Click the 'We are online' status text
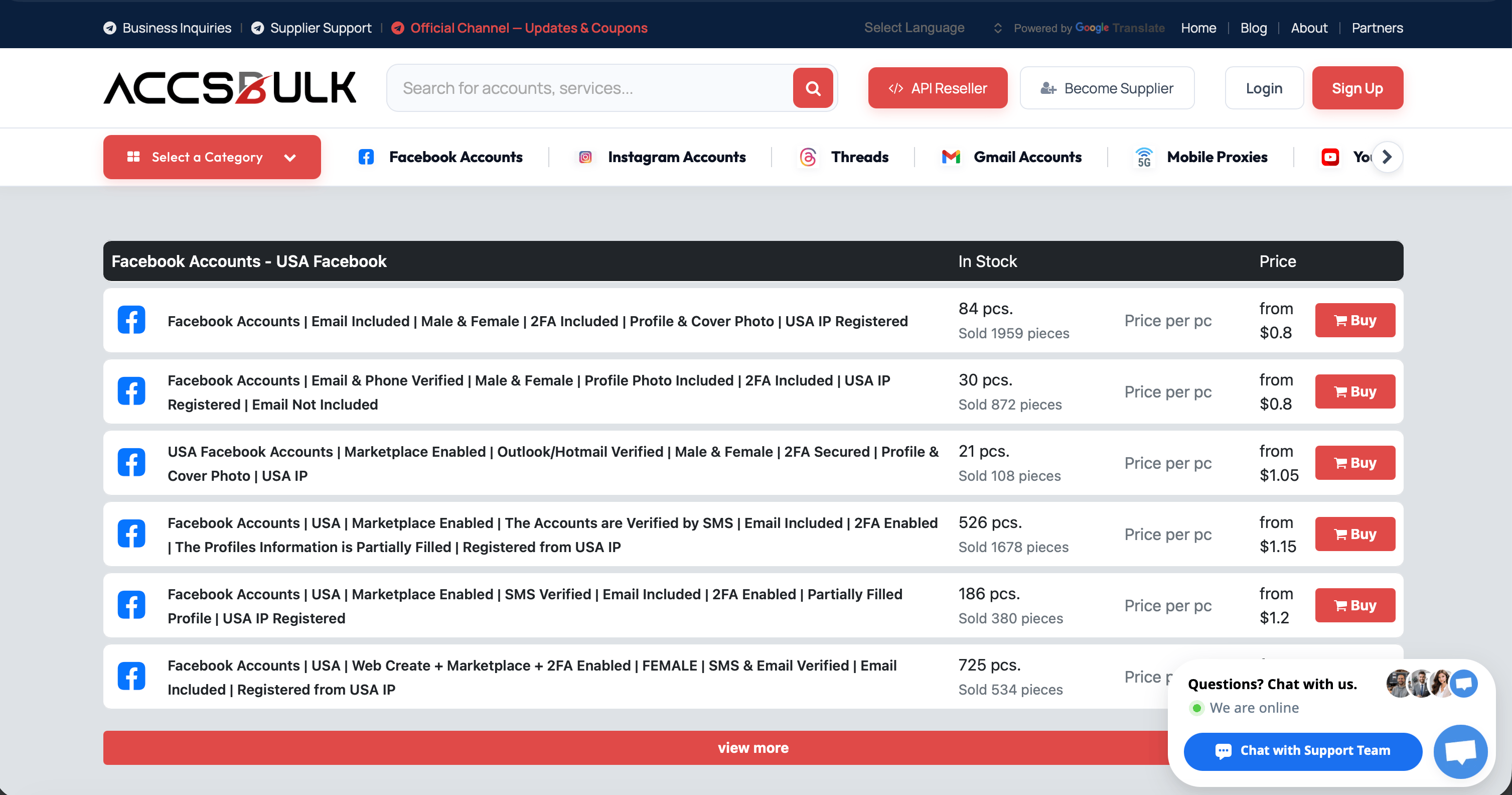1512x795 pixels. click(x=1254, y=708)
